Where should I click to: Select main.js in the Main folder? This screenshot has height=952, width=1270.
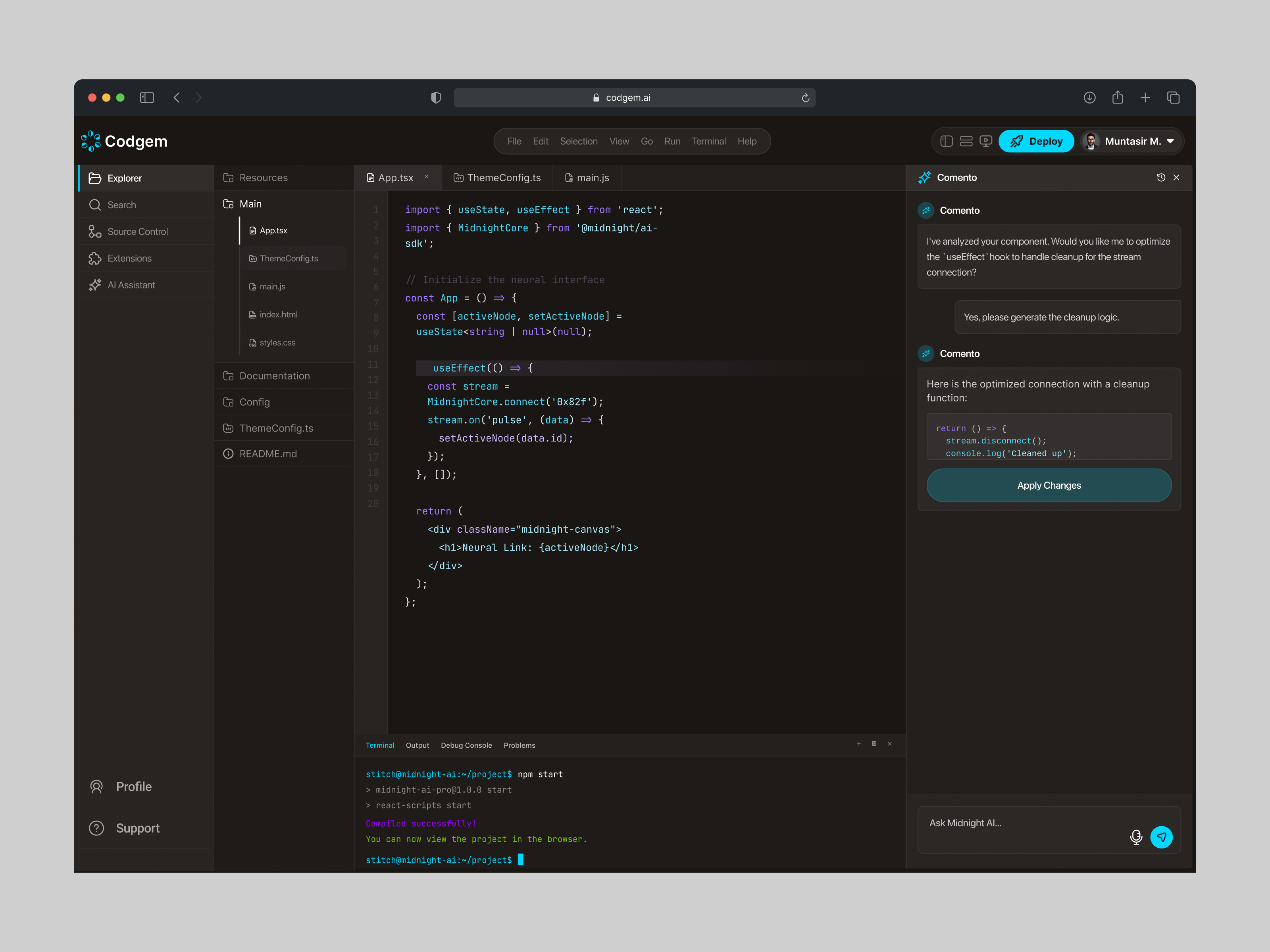click(293, 286)
